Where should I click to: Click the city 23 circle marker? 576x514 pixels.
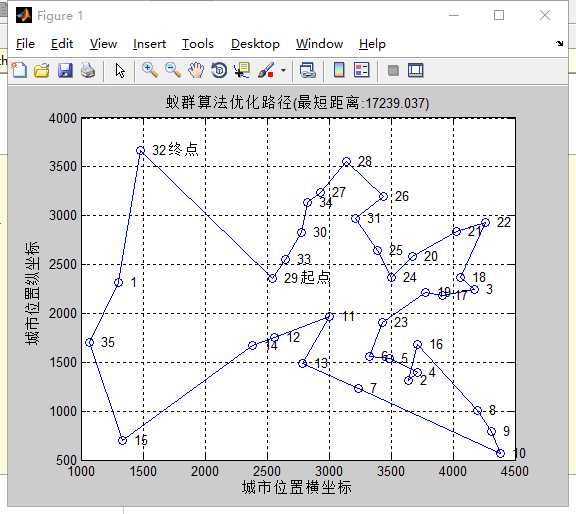pos(382,323)
